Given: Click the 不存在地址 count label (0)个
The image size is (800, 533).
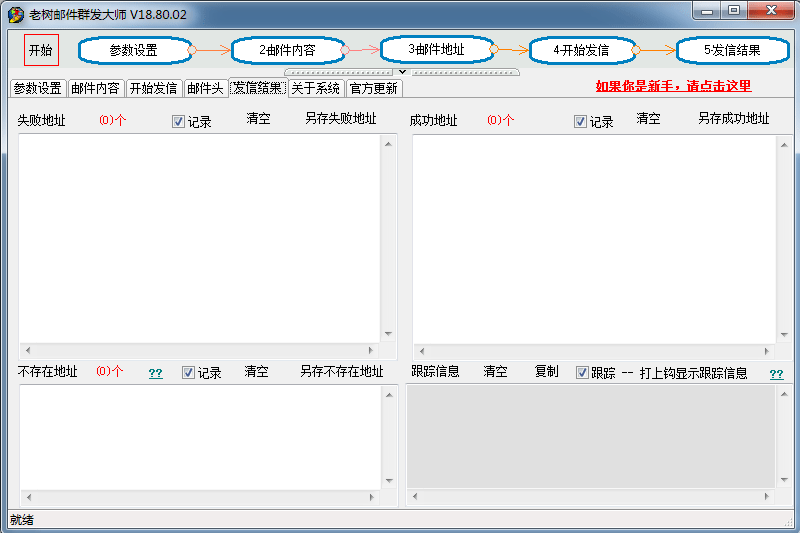Looking at the screenshot, I should point(110,371).
